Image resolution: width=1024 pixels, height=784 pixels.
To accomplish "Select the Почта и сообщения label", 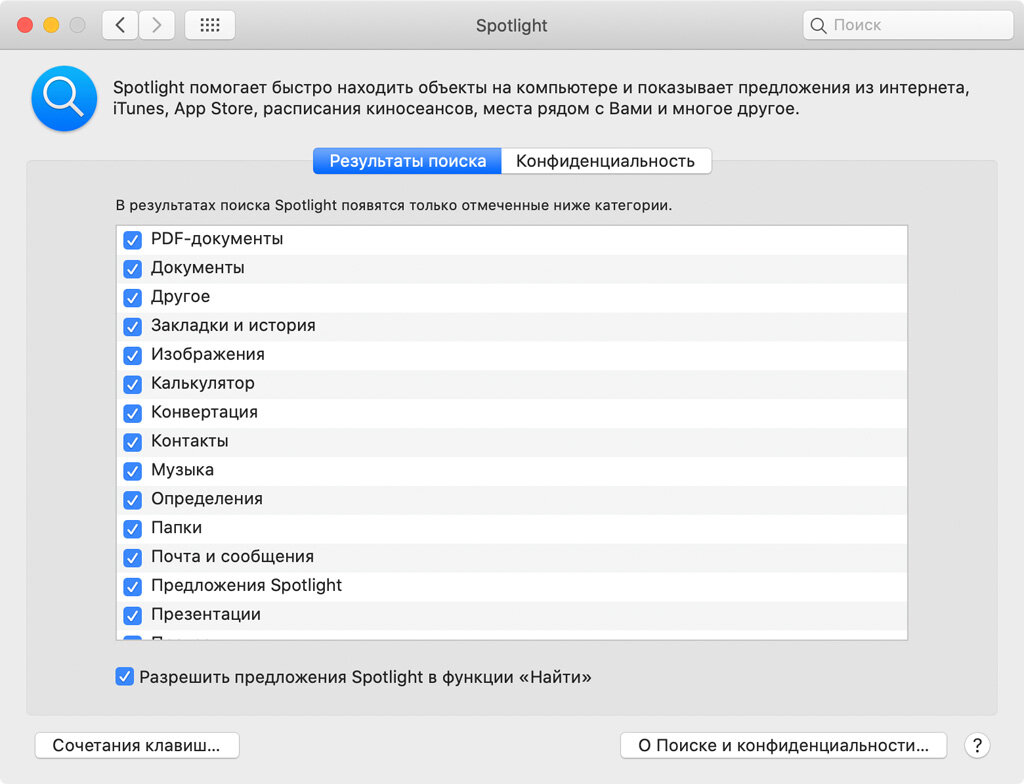I will tap(232, 557).
